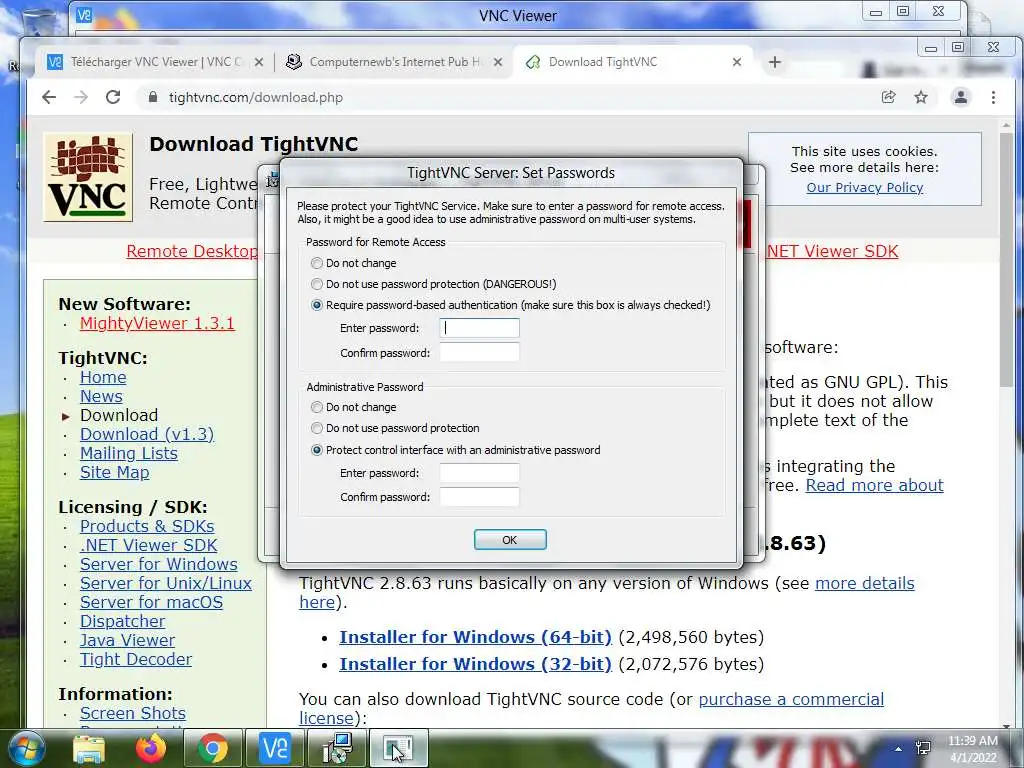This screenshot has width=1024, height=768.
Task: Show hidden system tray icons
Action: tap(899, 749)
